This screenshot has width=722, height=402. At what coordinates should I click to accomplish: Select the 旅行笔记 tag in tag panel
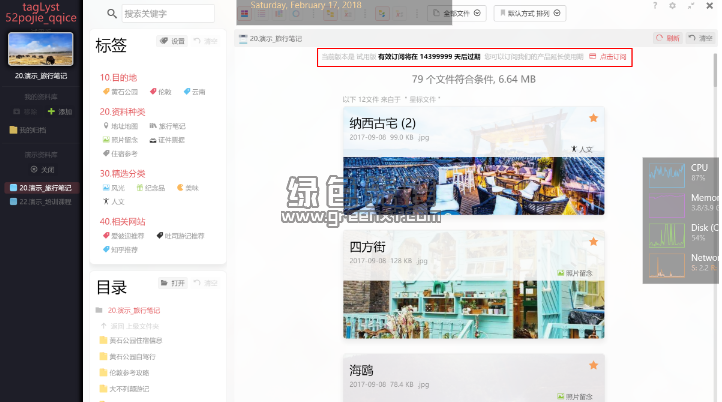click(167, 126)
